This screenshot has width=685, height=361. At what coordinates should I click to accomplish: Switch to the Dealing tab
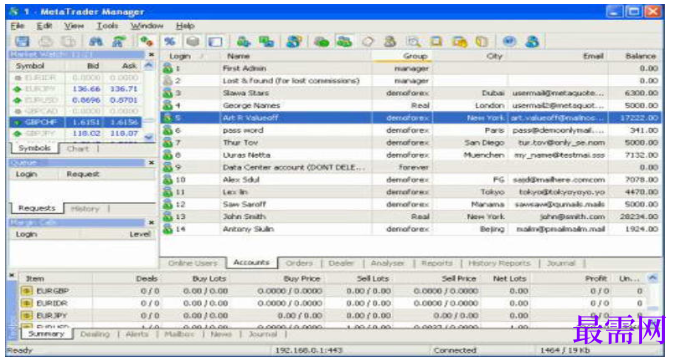coord(95,334)
